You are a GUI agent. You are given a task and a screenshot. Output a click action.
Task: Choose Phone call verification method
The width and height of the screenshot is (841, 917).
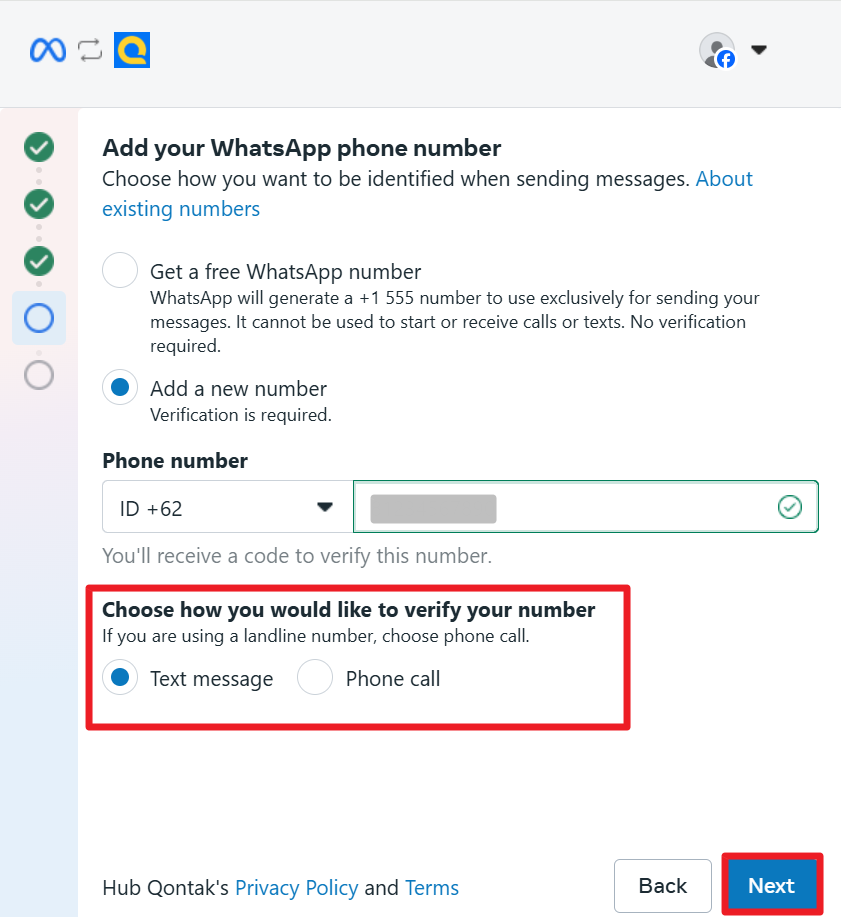click(315, 677)
